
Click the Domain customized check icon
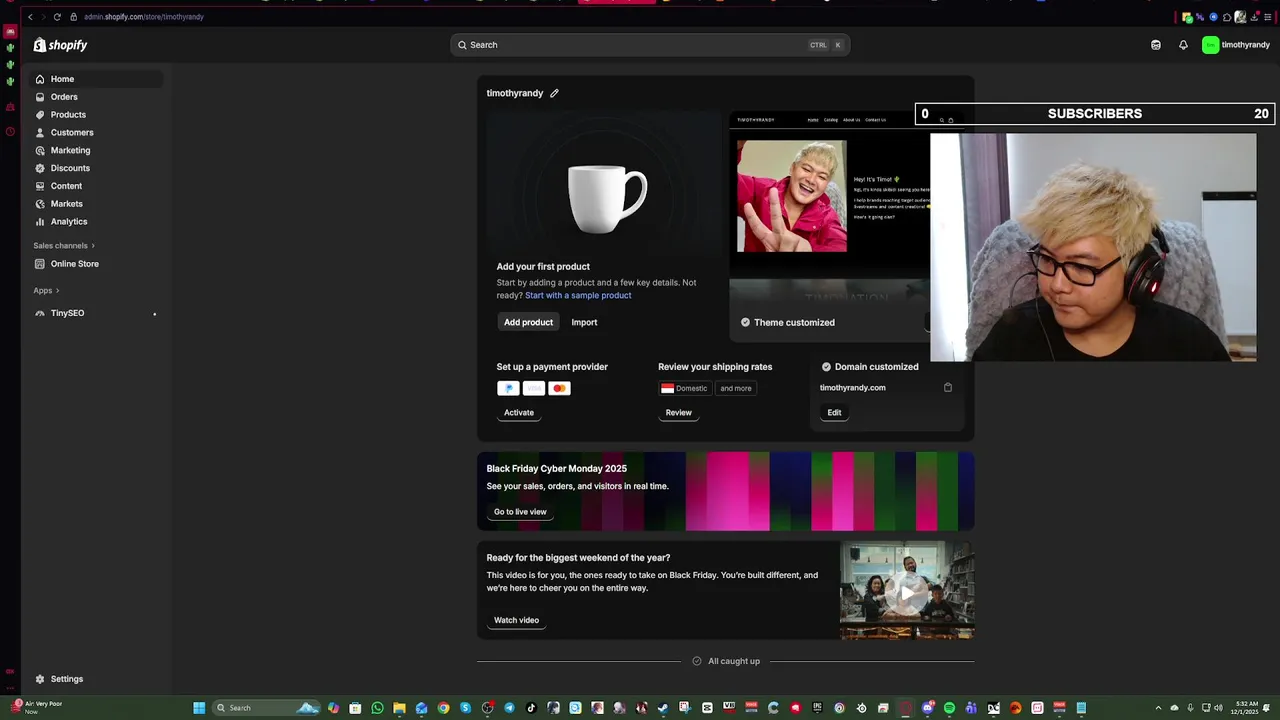tap(826, 367)
